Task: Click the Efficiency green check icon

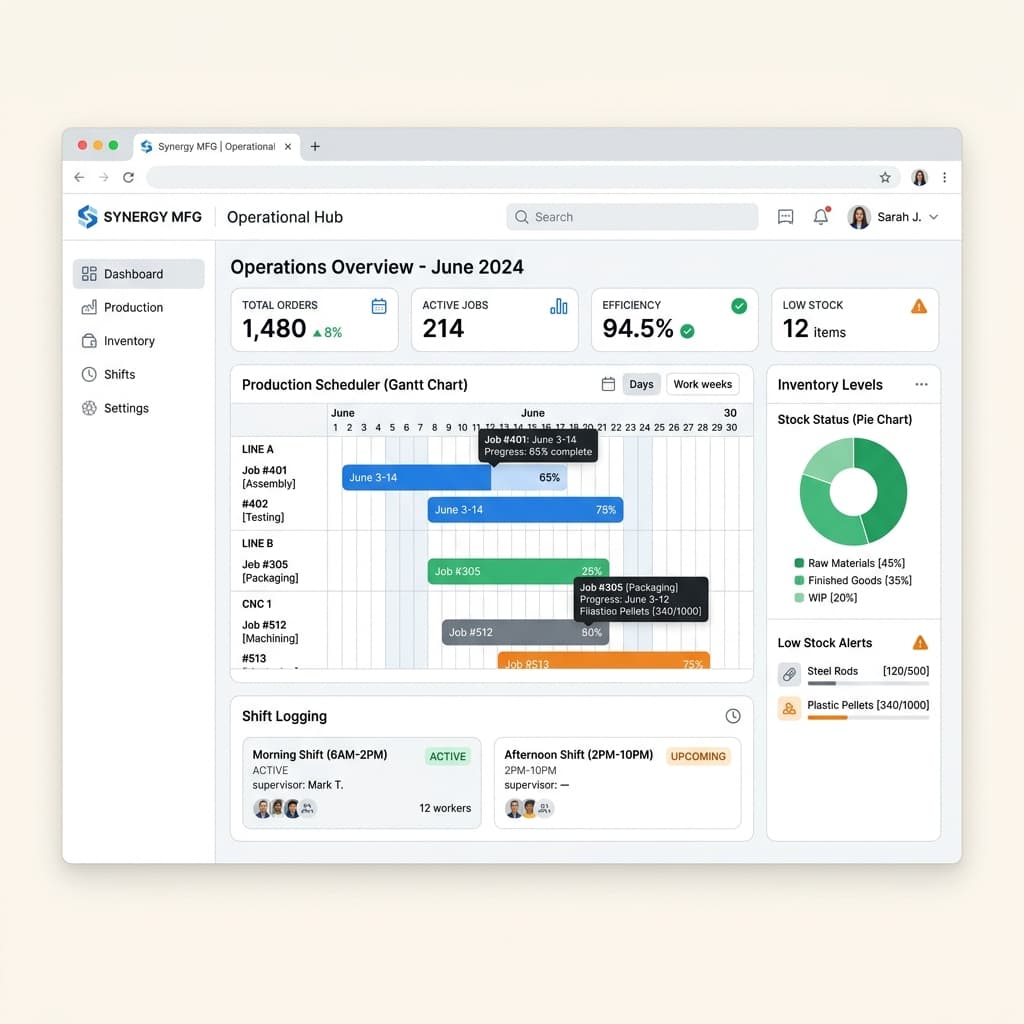Action: (x=739, y=306)
